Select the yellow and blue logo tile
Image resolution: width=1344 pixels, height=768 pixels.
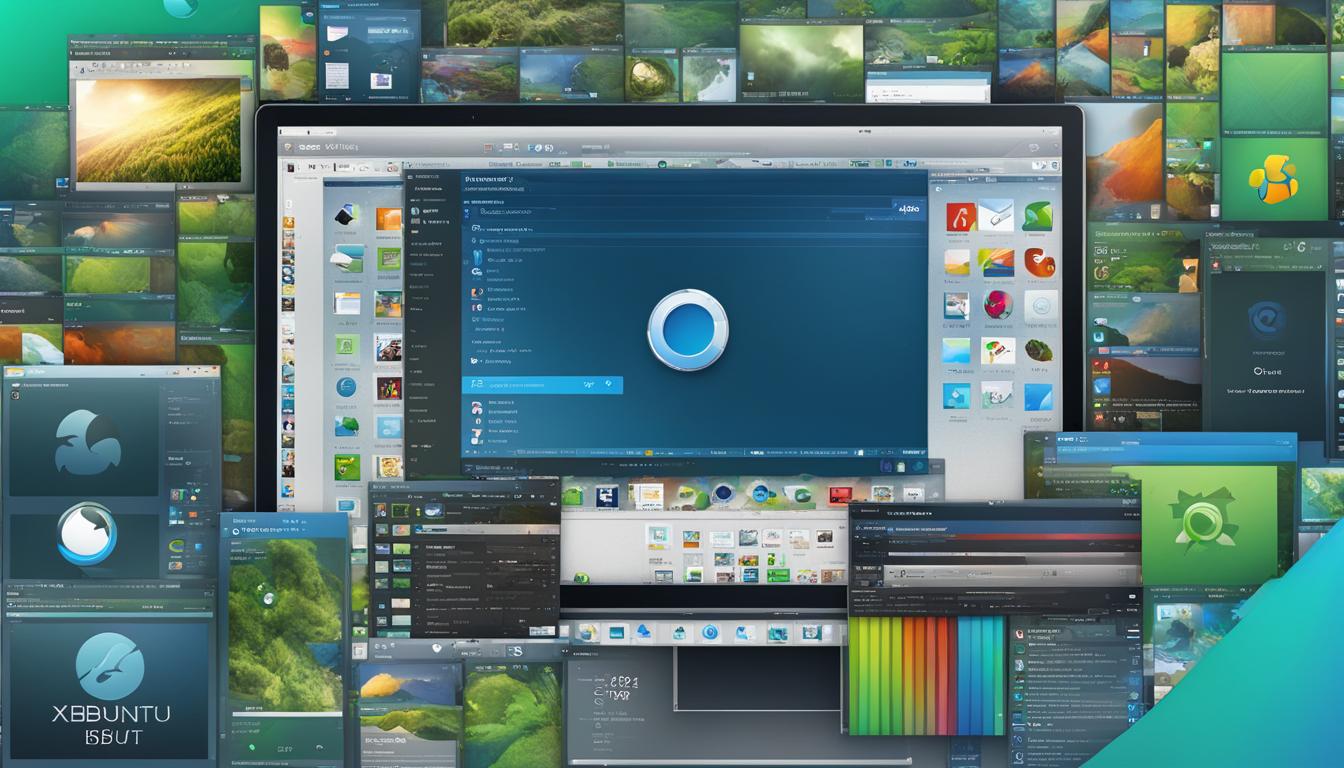pos(1273,180)
